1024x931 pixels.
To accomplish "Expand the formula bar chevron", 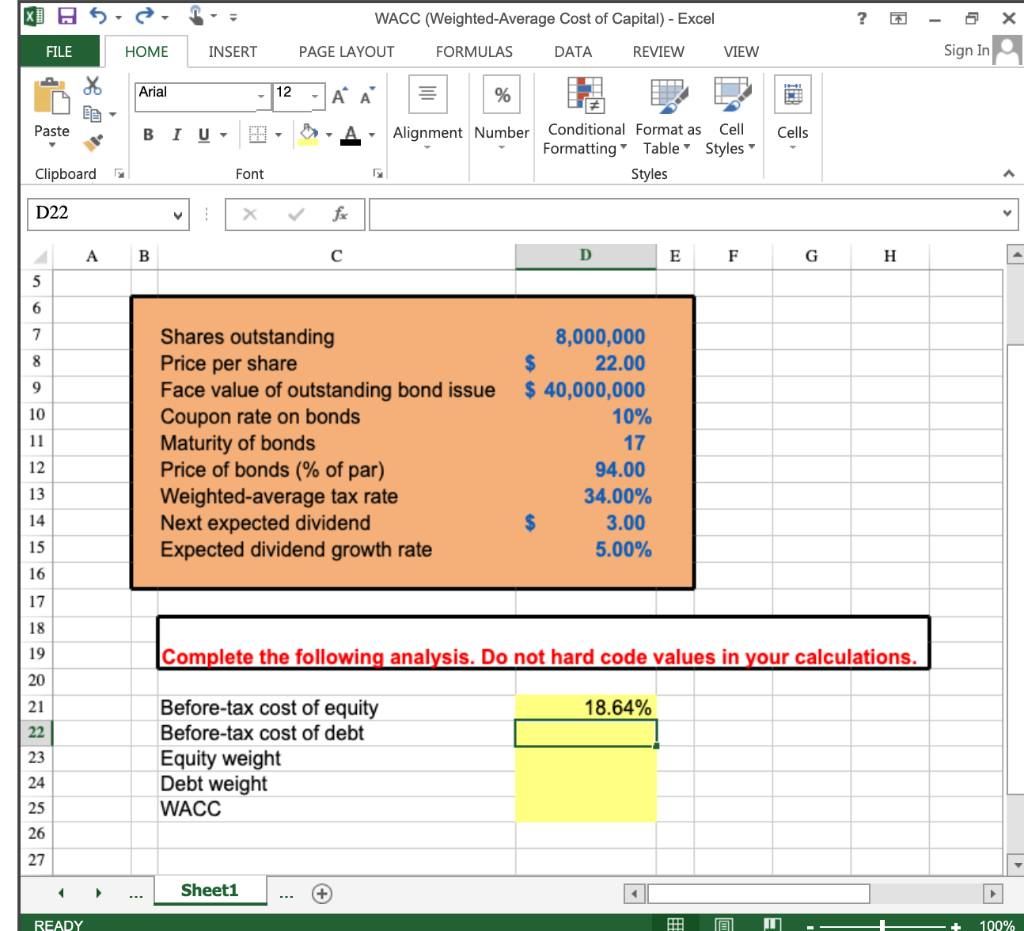I will tap(1007, 213).
